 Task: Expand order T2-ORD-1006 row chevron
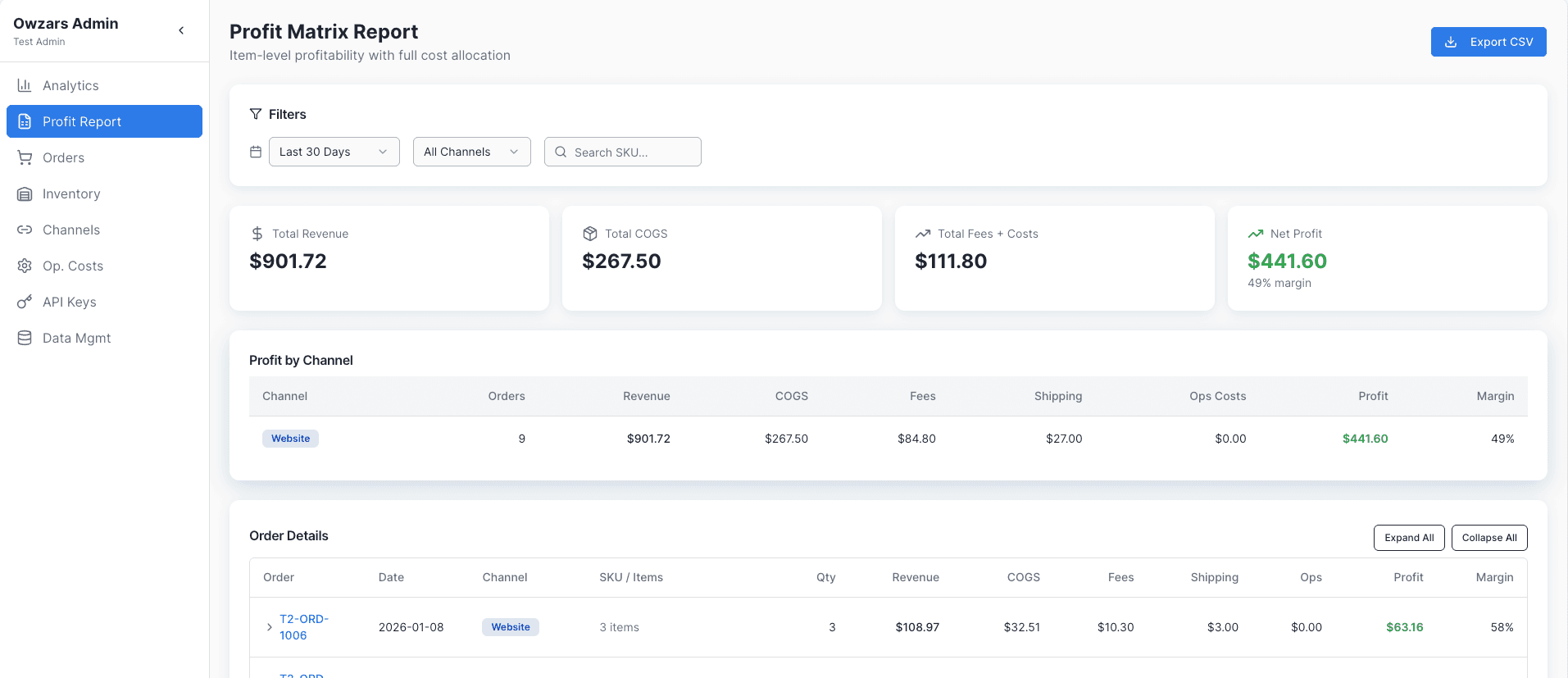pyautogui.click(x=269, y=627)
